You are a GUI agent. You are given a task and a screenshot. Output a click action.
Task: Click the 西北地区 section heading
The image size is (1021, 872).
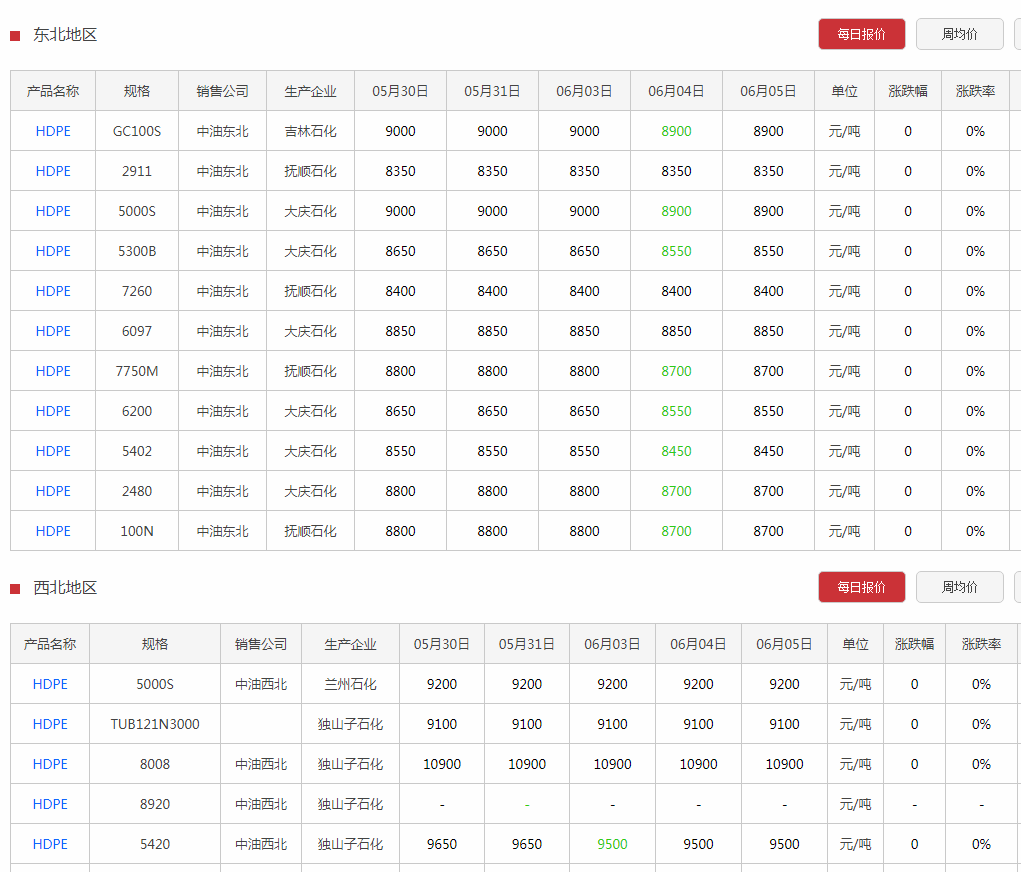tap(65, 587)
